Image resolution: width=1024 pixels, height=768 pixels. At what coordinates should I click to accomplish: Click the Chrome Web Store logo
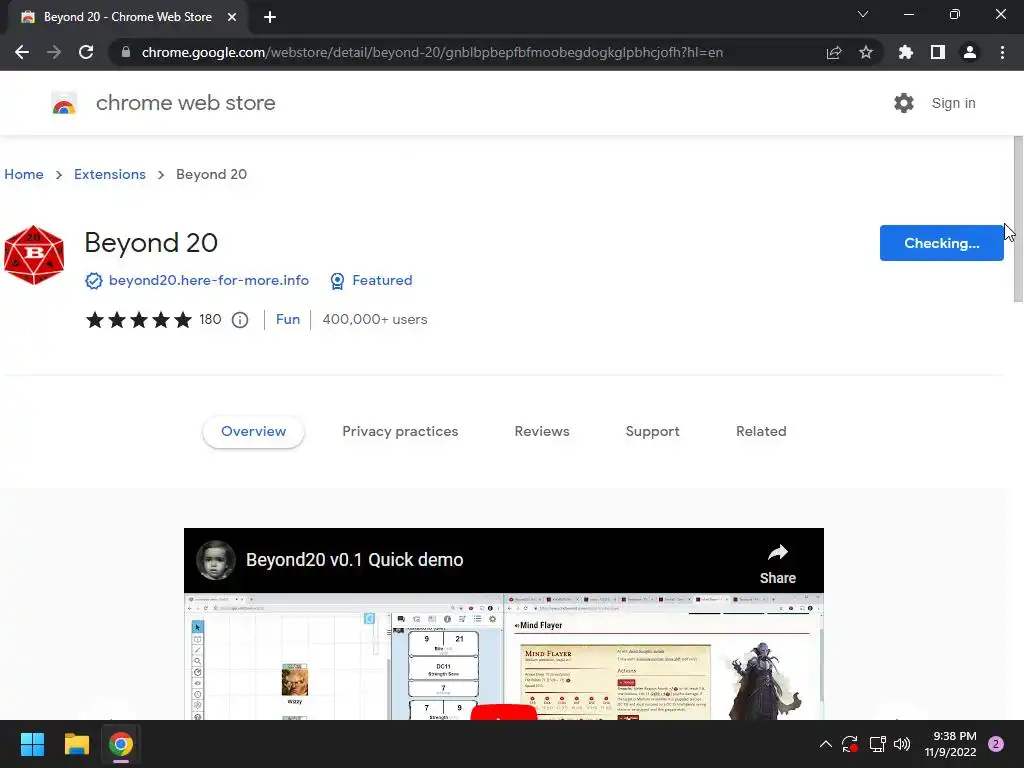click(x=64, y=103)
